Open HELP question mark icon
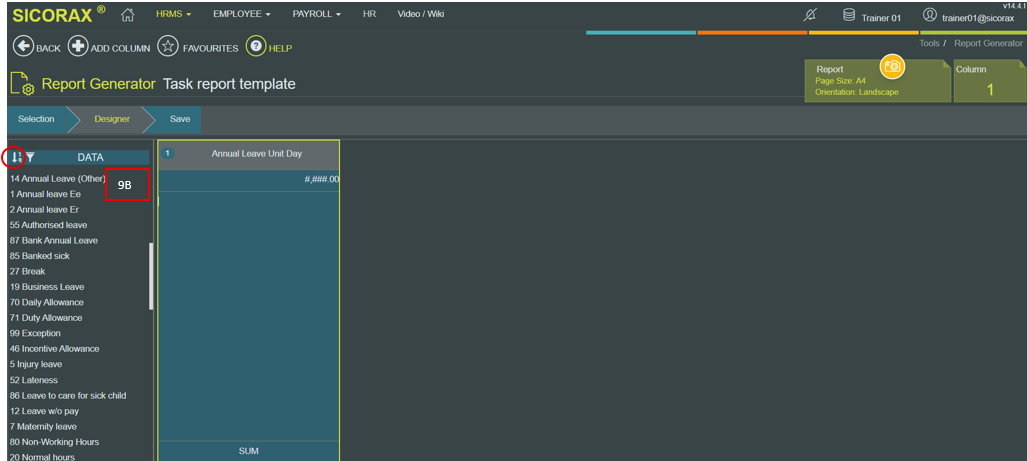Screen dimensions: 1027x461 pos(256,46)
